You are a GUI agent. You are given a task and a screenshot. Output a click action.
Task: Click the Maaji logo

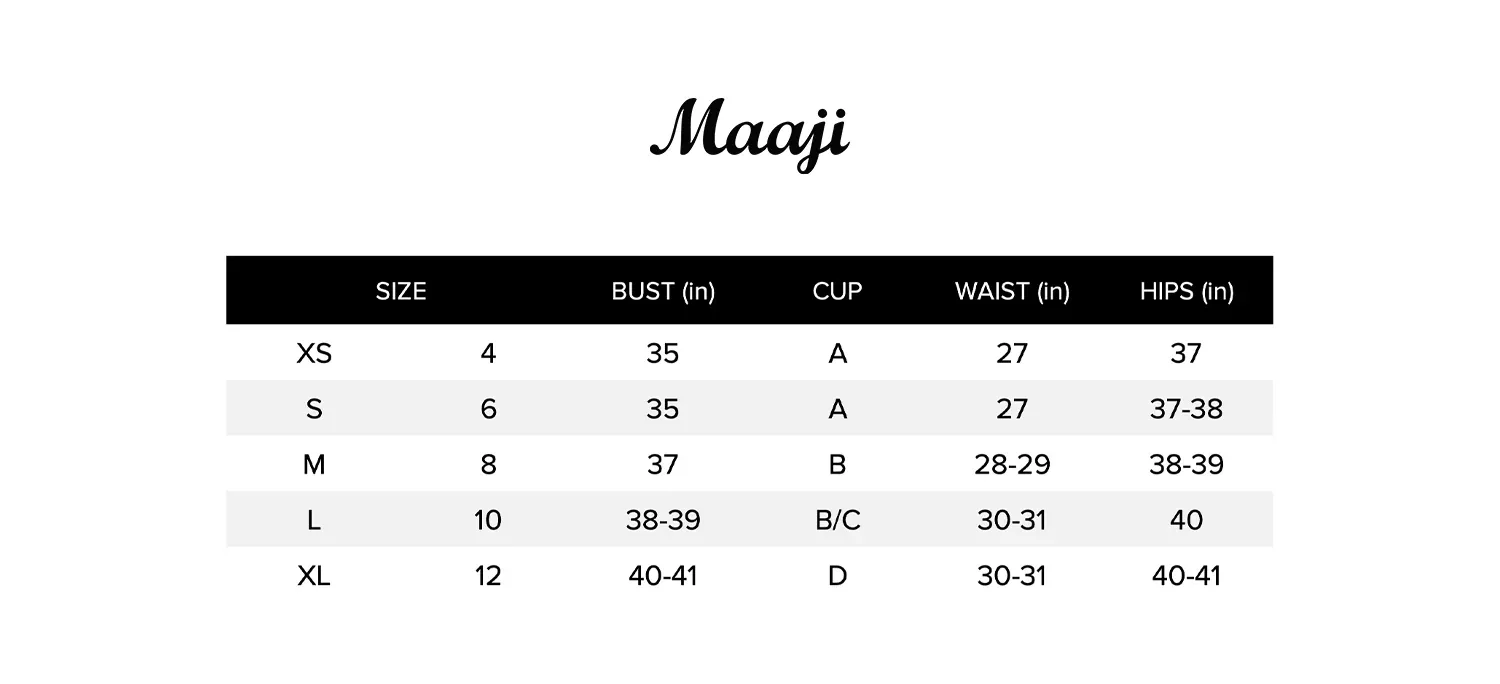(x=749, y=132)
